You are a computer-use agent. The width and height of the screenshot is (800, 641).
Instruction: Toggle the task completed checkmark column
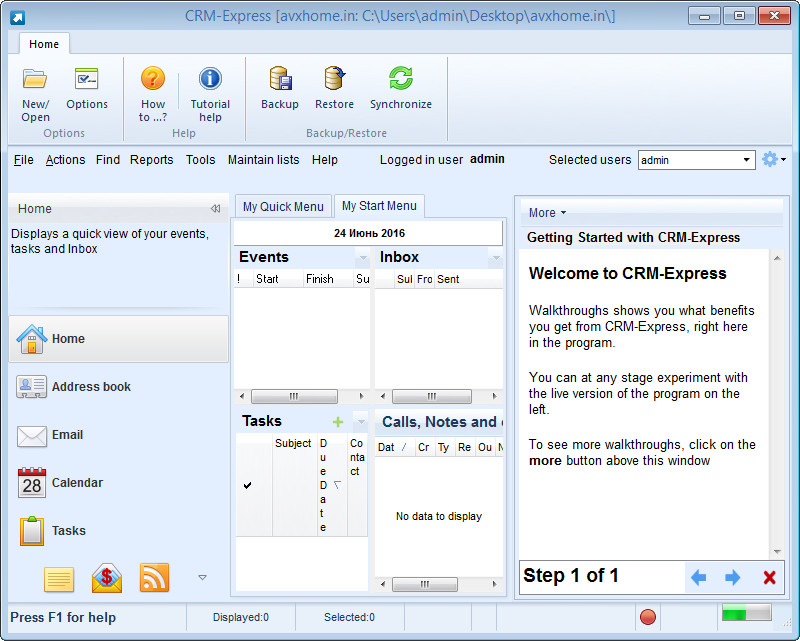(x=247, y=485)
